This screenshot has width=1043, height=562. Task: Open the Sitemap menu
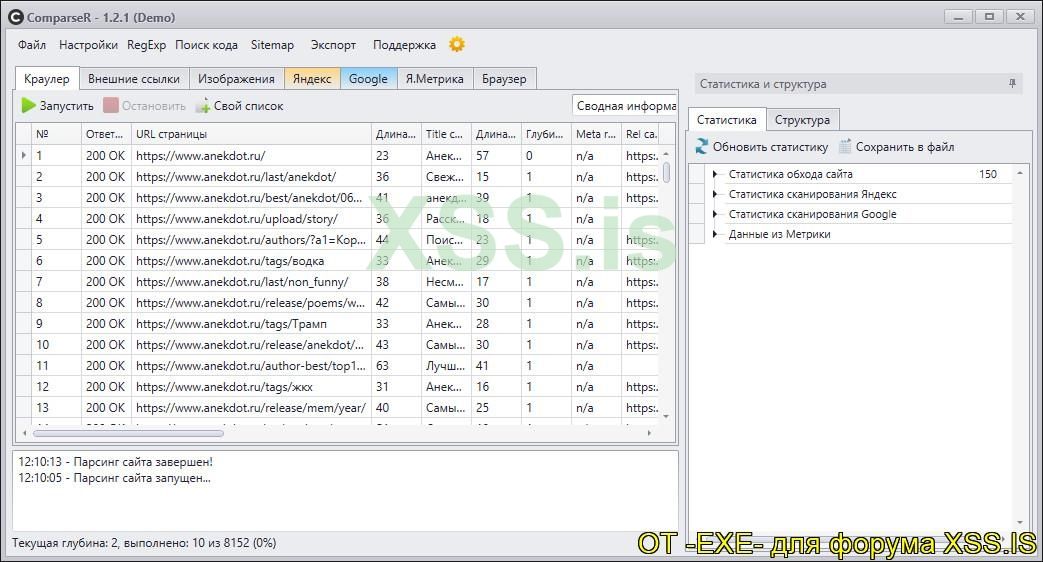click(x=272, y=45)
